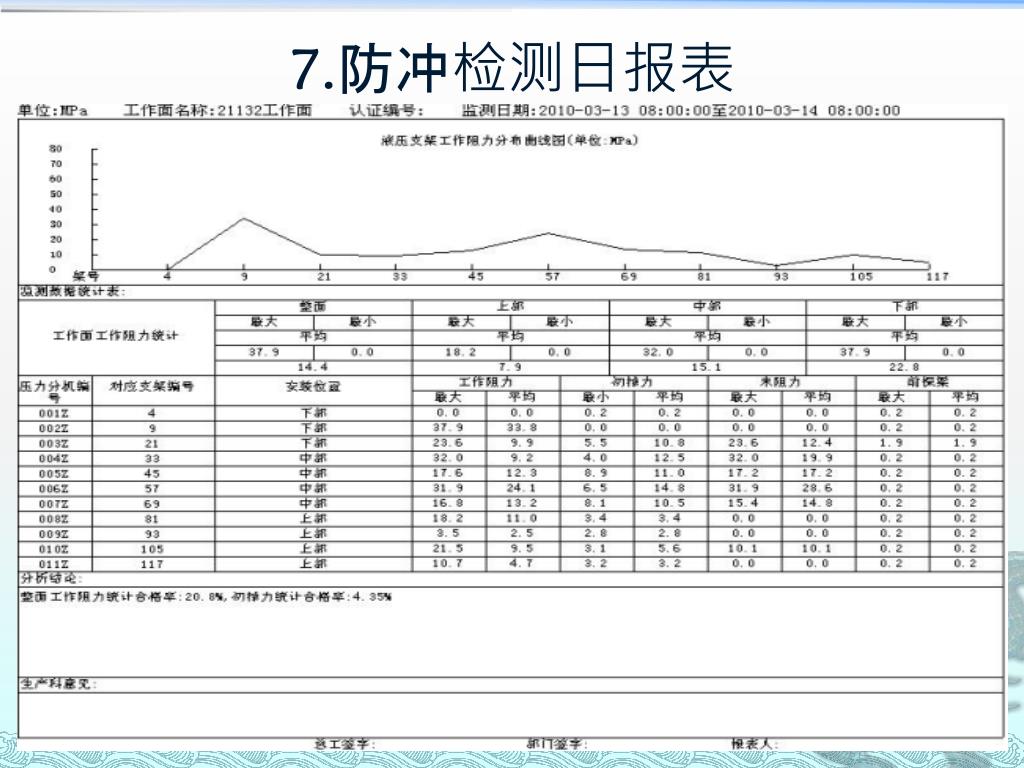Click the 监测日期 date range text
This screenshot has width=1024, height=768.
pos(680,110)
